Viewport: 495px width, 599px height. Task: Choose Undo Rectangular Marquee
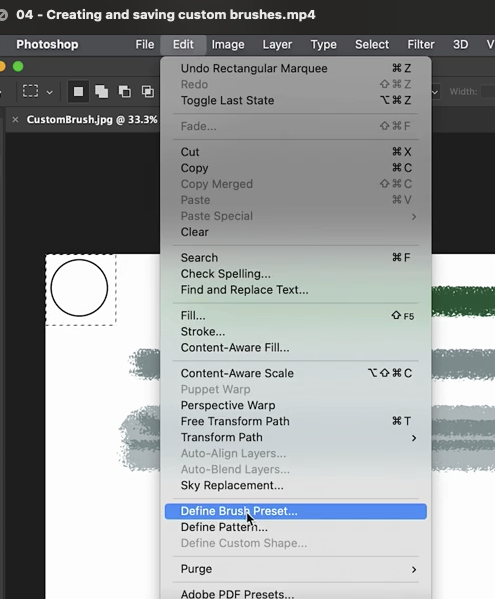[296, 68]
